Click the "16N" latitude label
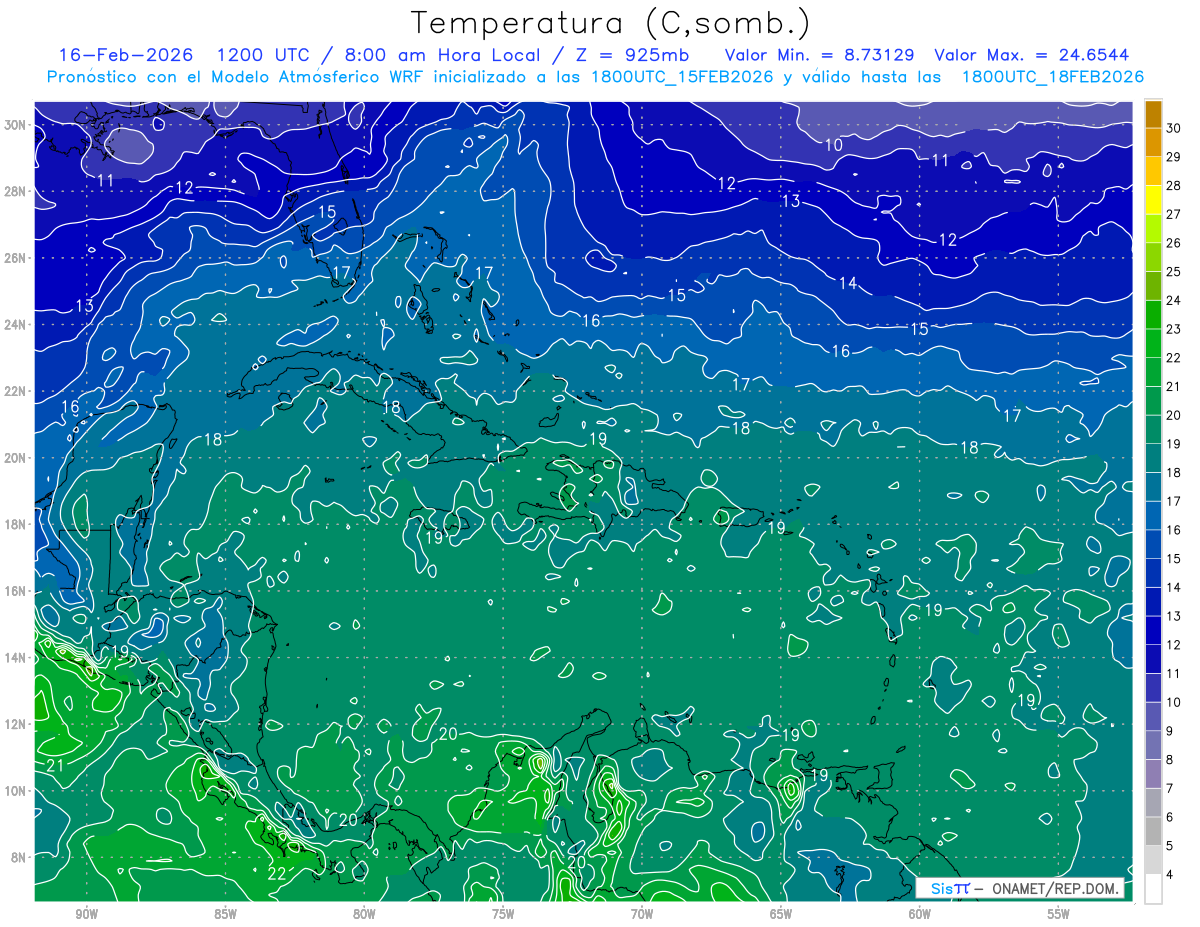1200x927 pixels. click(x=15, y=591)
